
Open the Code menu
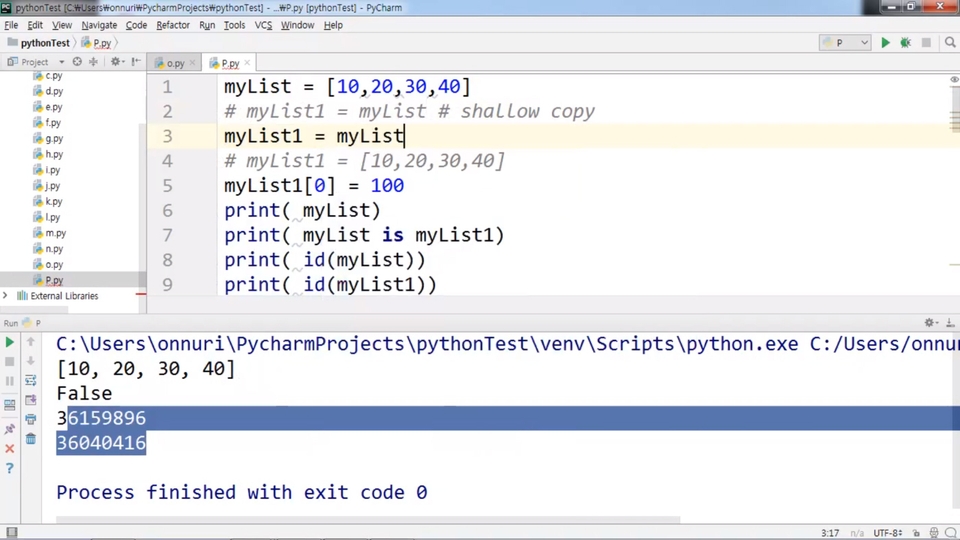click(x=137, y=25)
